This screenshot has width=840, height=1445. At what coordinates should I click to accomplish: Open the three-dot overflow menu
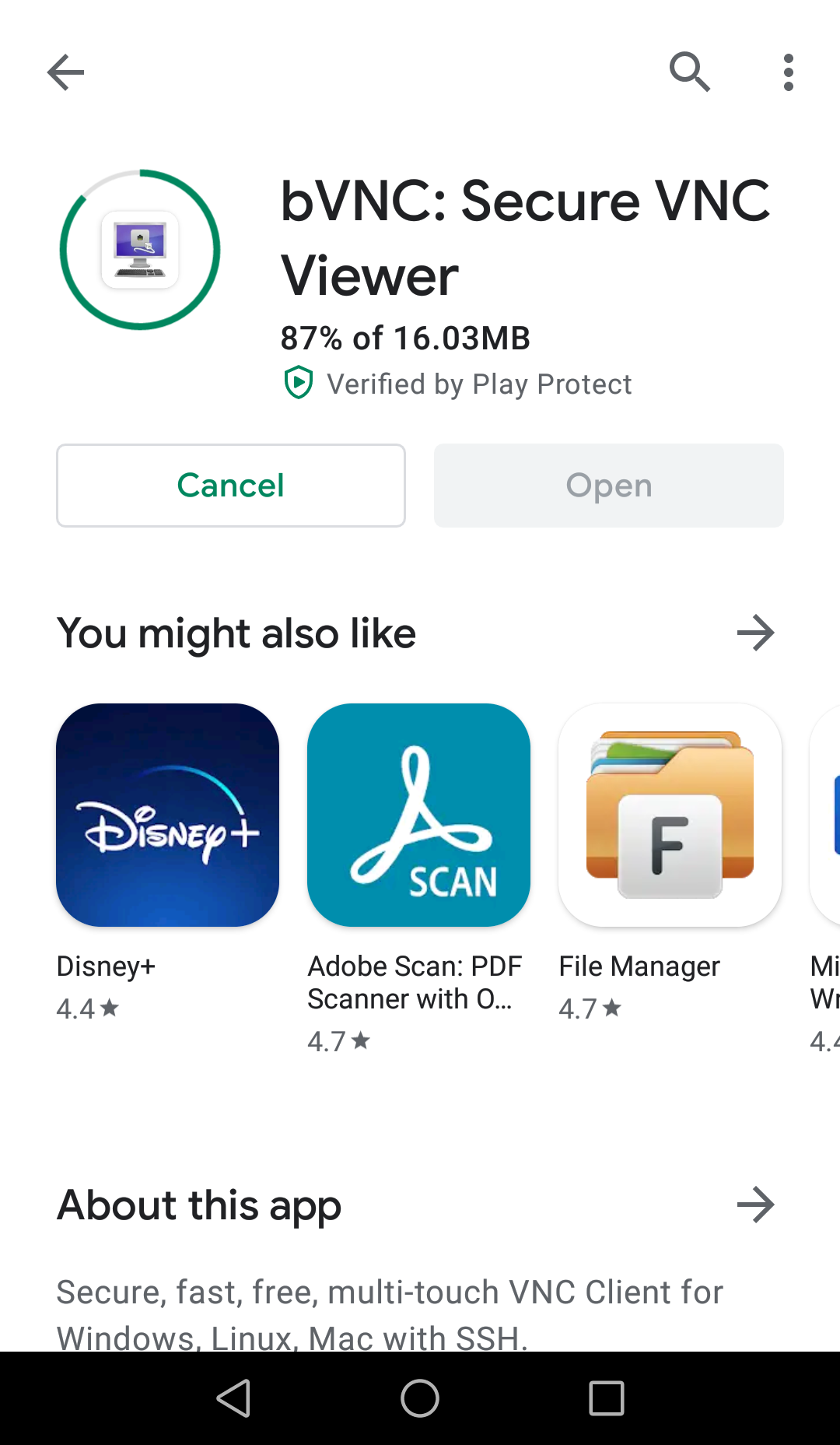click(789, 72)
